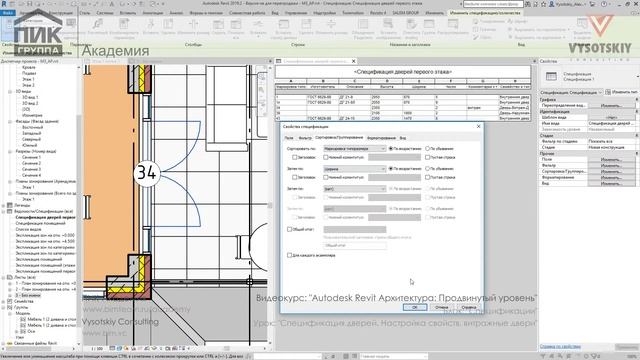Click Изменить button for Форматирование row

pos(611,178)
